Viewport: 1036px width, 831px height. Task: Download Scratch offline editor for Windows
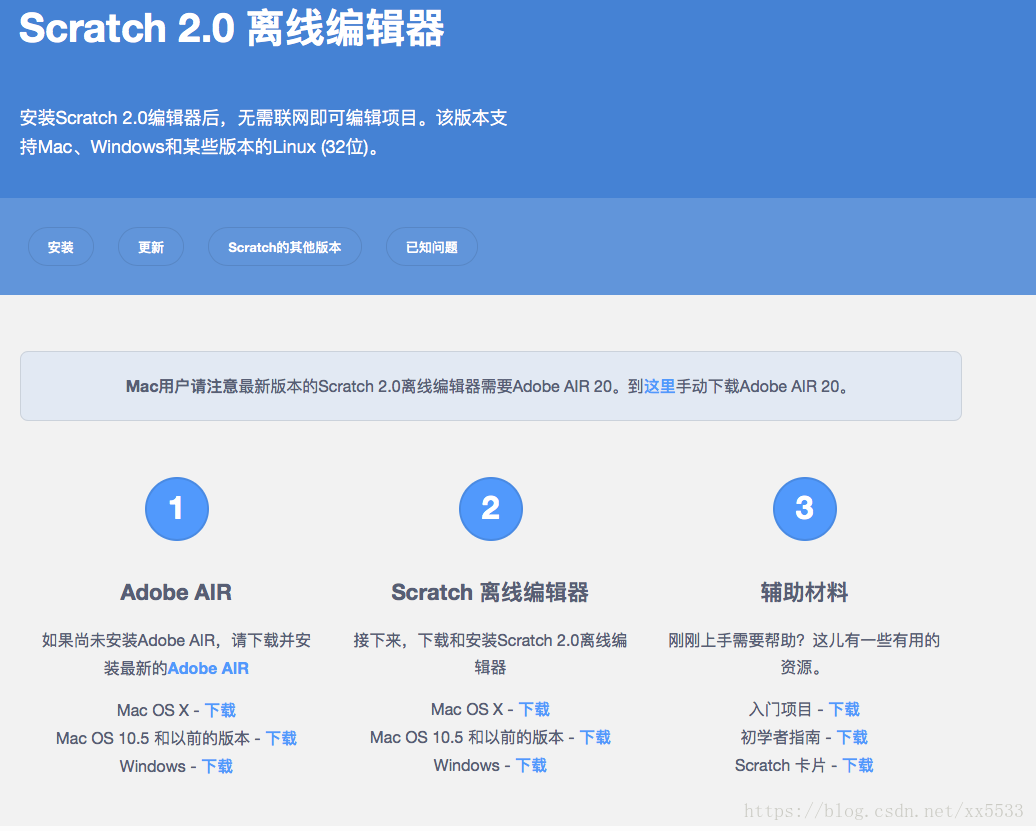coord(531,765)
